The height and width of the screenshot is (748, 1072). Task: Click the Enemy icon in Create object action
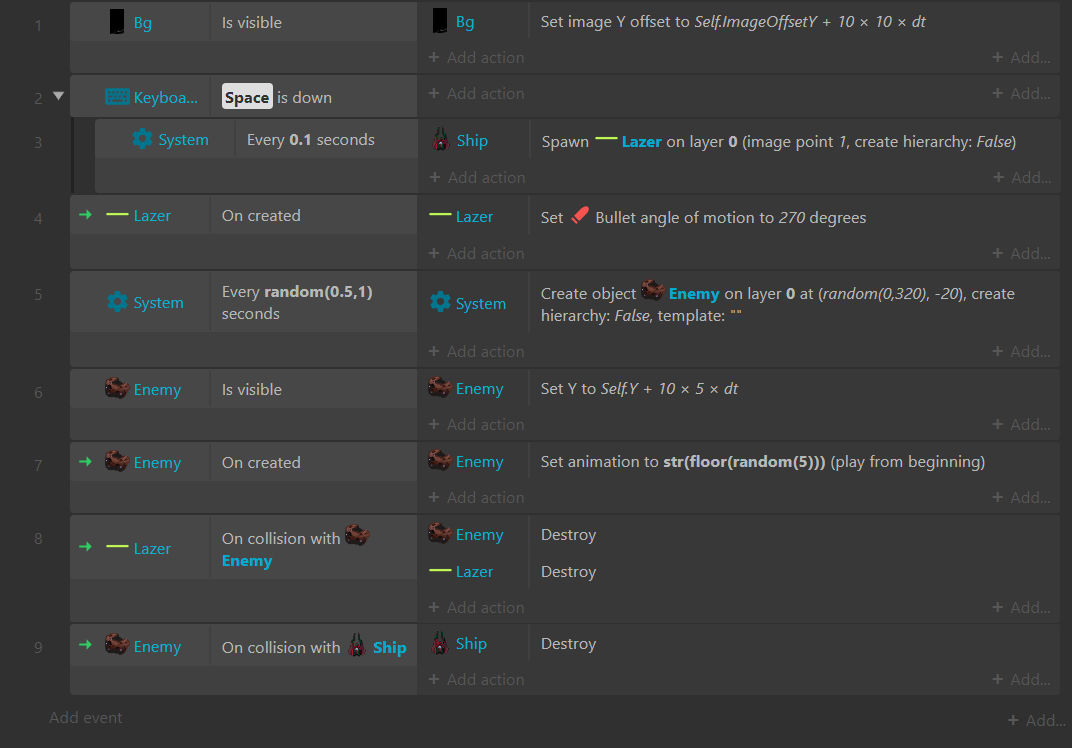pos(653,290)
